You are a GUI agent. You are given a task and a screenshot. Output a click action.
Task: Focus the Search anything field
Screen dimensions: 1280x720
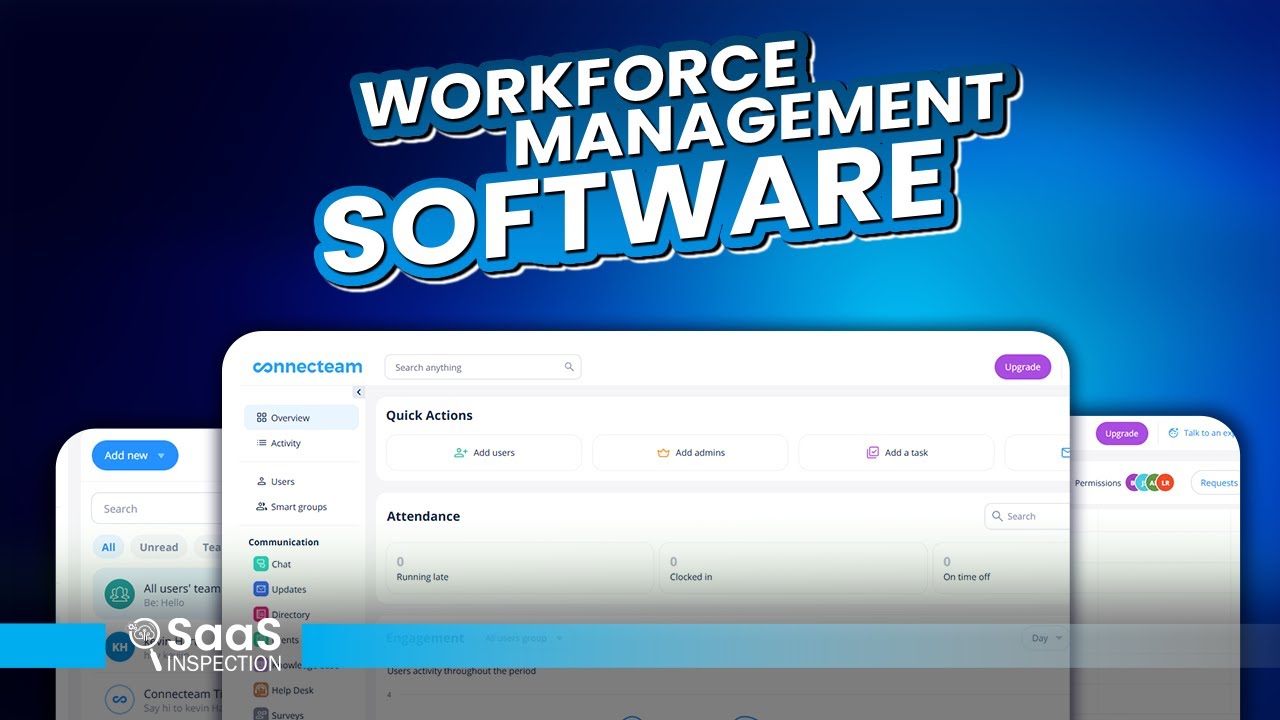[x=483, y=367]
